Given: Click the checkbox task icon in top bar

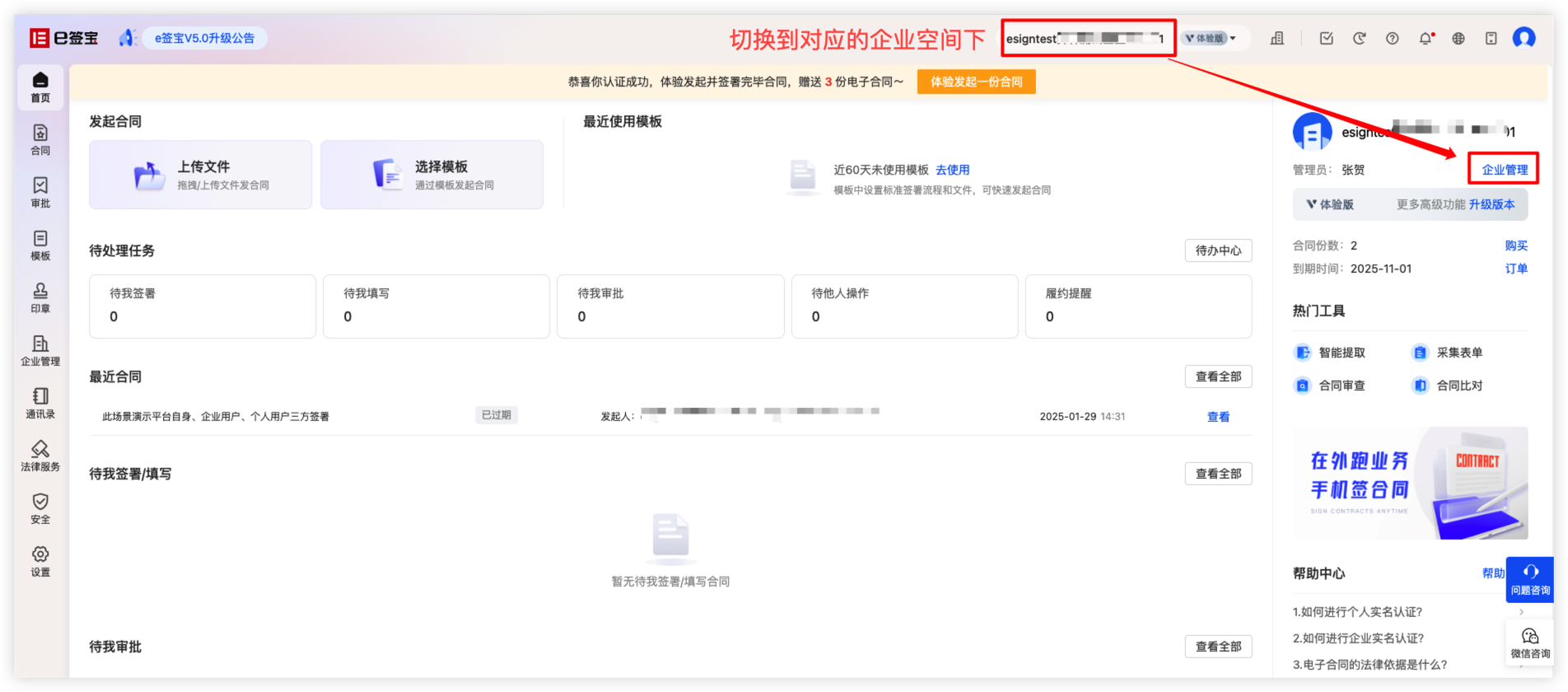Looking at the screenshot, I should point(1327,38).
